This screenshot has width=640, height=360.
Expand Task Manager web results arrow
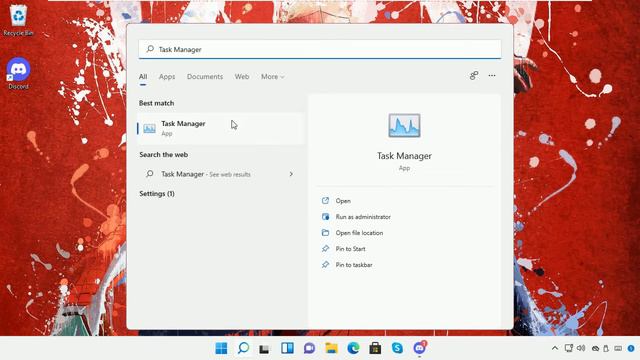[x=291, y=174]
